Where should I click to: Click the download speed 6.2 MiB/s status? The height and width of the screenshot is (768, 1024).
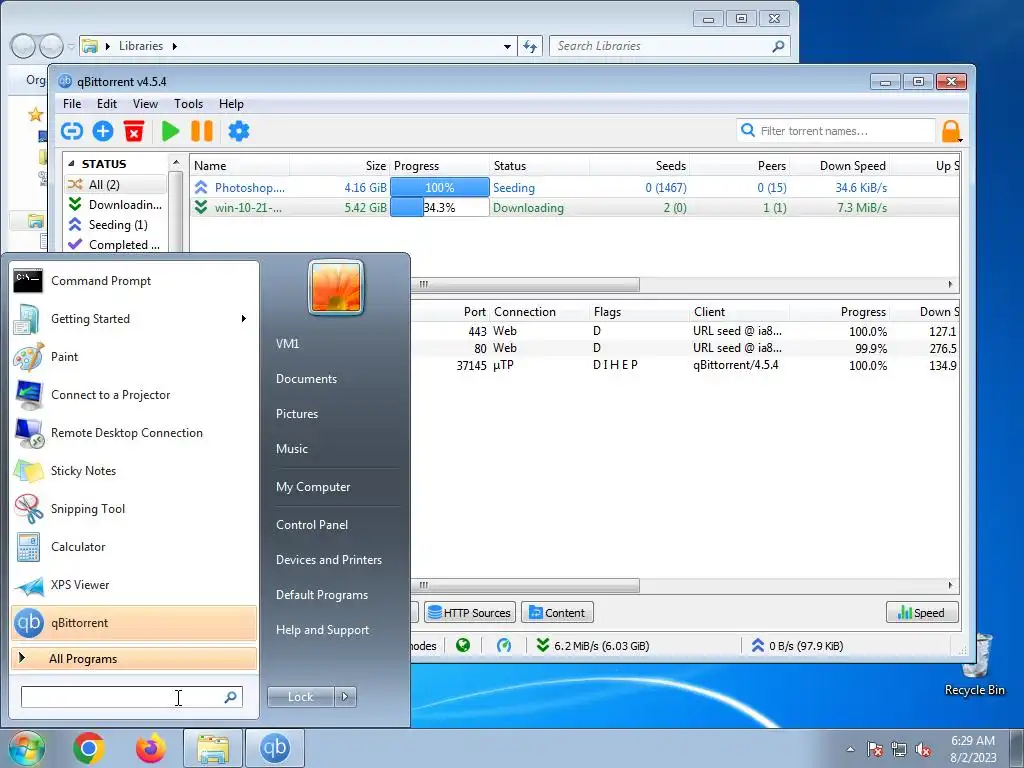(x=593, y=646)
